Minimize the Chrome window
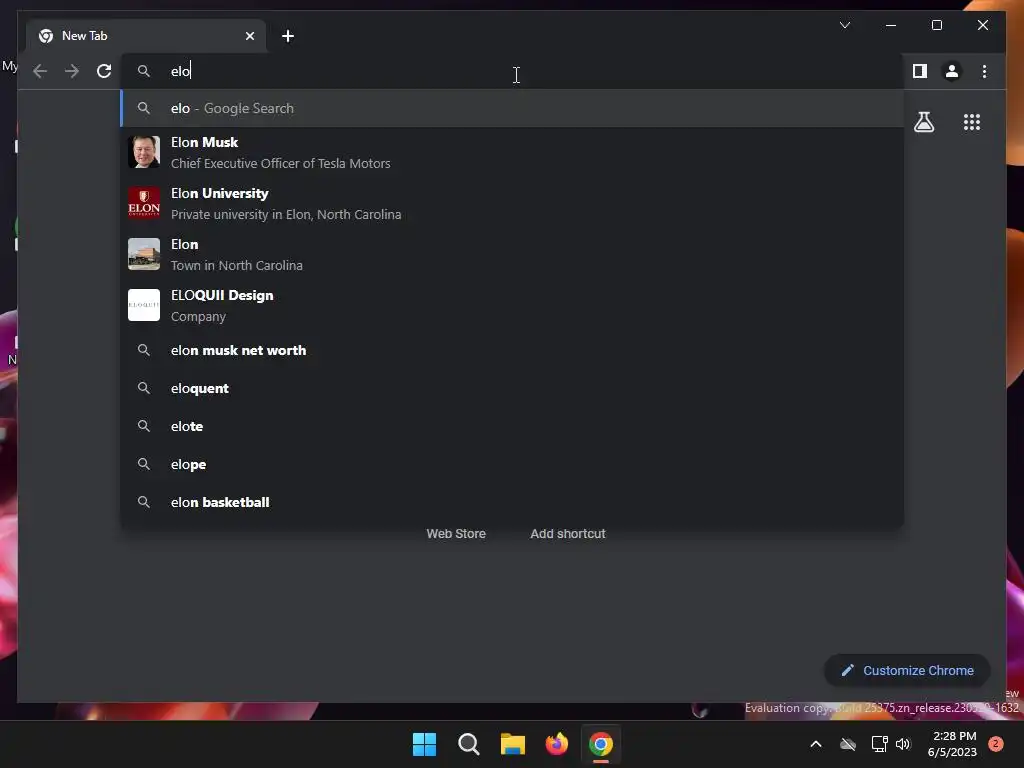The height and width of the screenshot is (768, 1024). coord(891,25)
